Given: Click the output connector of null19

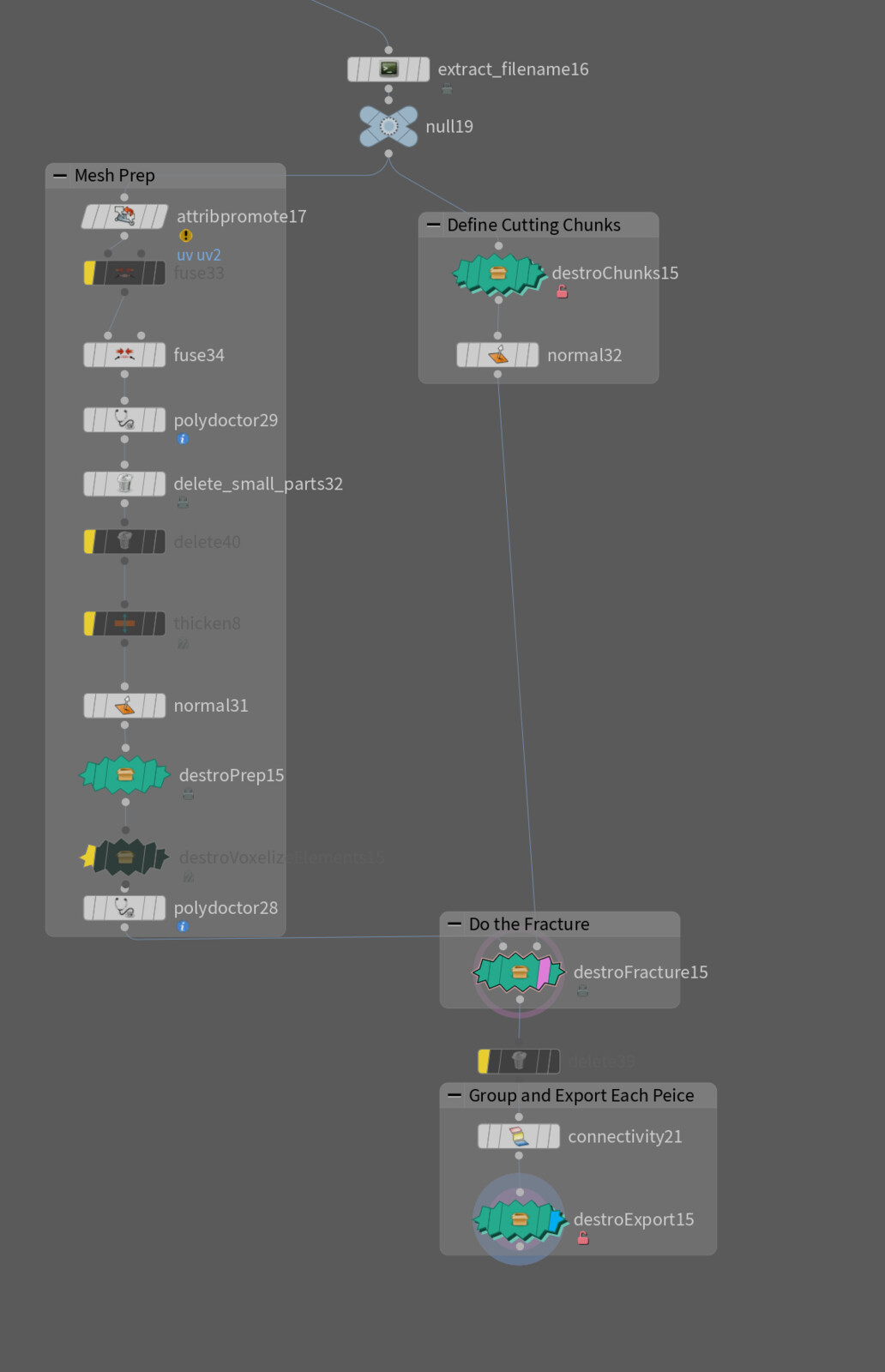Looking at the screenshot, I should point(388,153).
